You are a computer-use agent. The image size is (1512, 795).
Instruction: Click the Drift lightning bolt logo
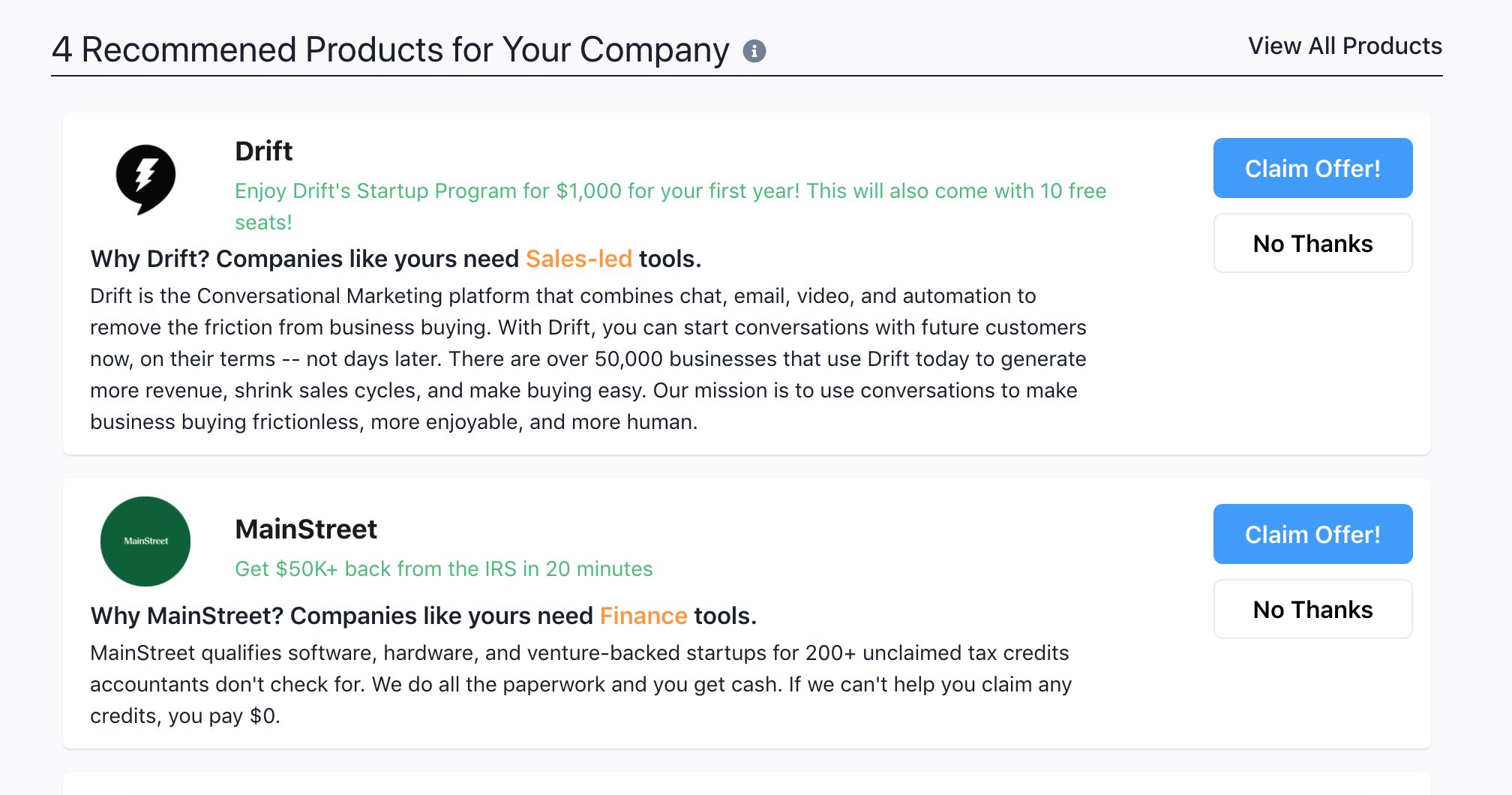click(x=145, y=178)
